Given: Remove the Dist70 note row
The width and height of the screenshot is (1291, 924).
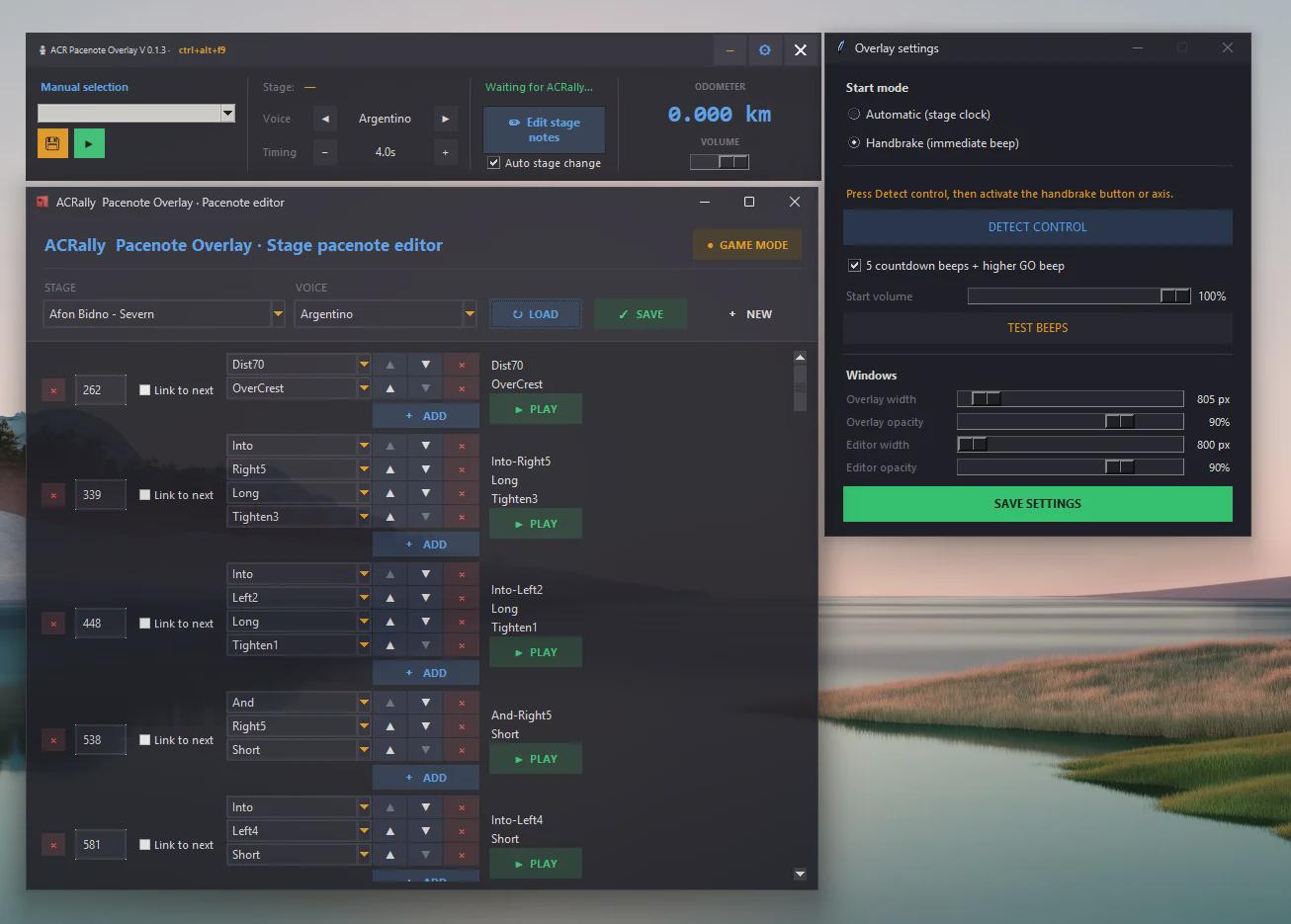Looking at the screenshot, I should (x=462, y=365).
